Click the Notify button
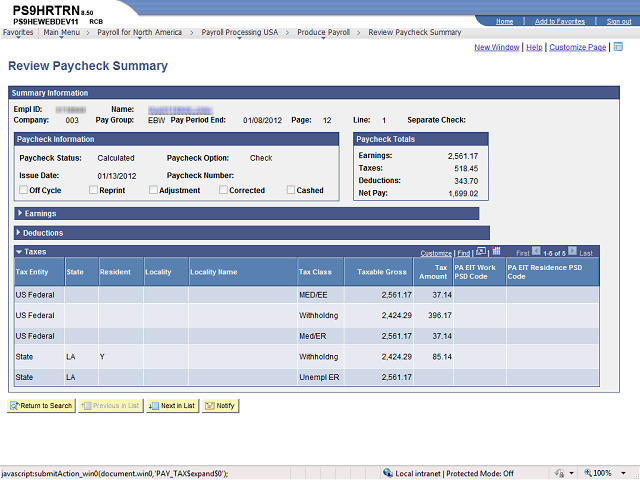640x480 pixels. click(220, 405)
